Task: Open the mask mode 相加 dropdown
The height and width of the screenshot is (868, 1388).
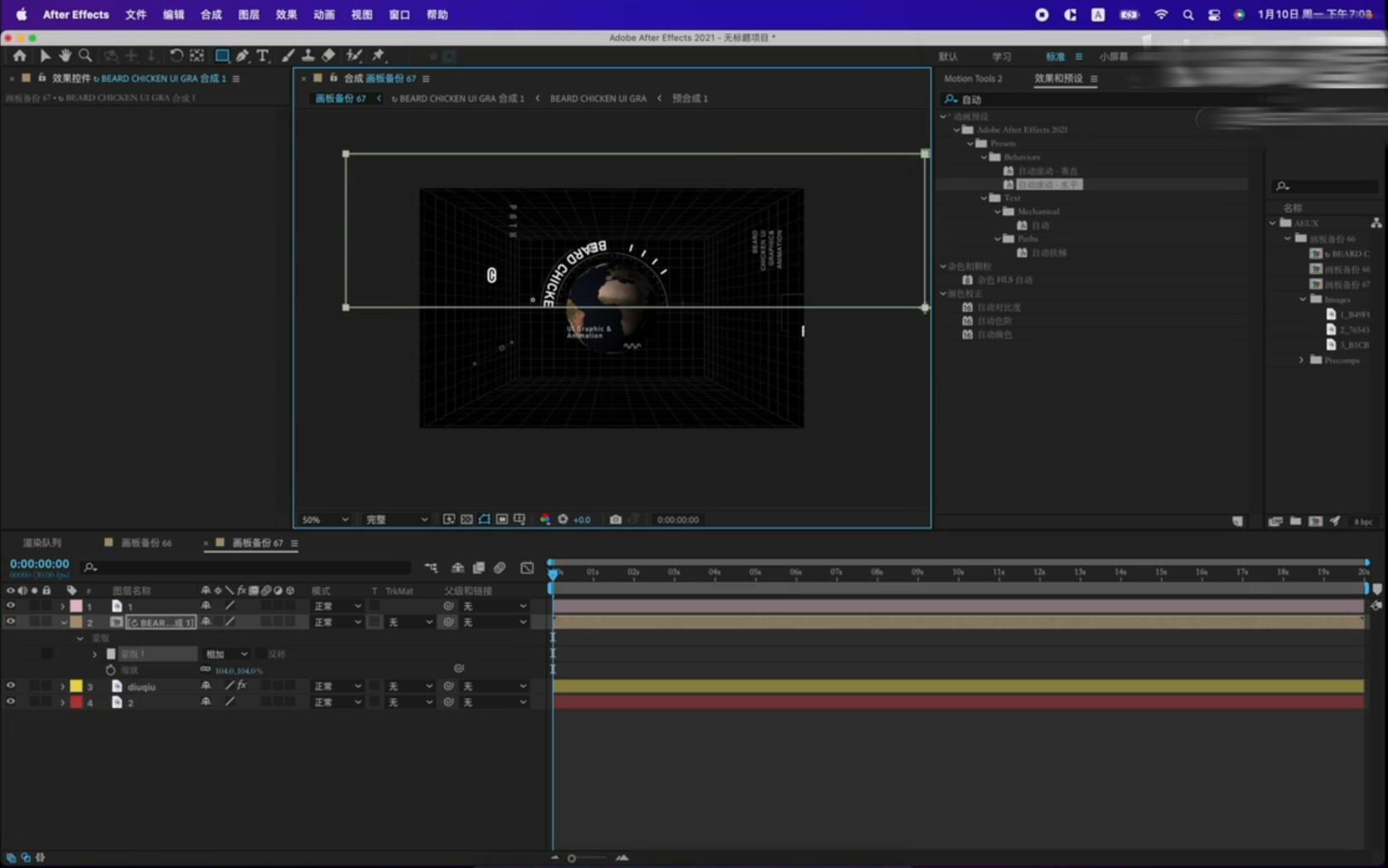Action: 226,653
